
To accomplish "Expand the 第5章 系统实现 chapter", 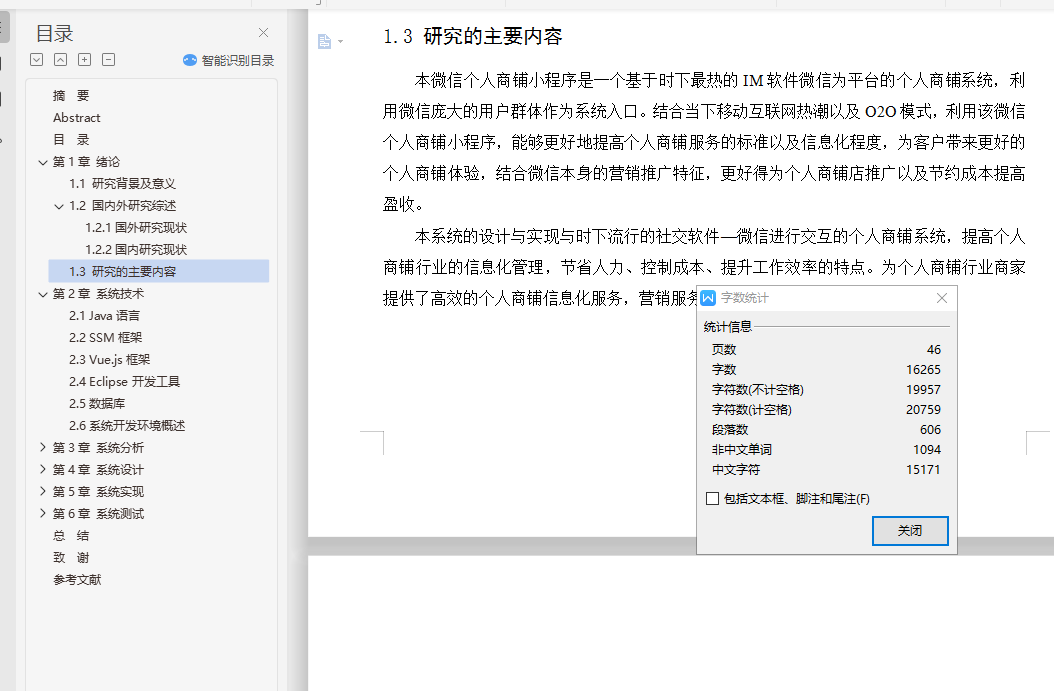I will pos(41,491).
